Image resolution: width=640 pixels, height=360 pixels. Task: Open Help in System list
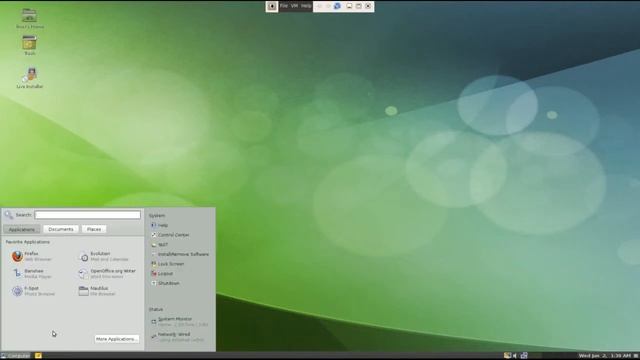pyautogui.click(x=159, y=225)
